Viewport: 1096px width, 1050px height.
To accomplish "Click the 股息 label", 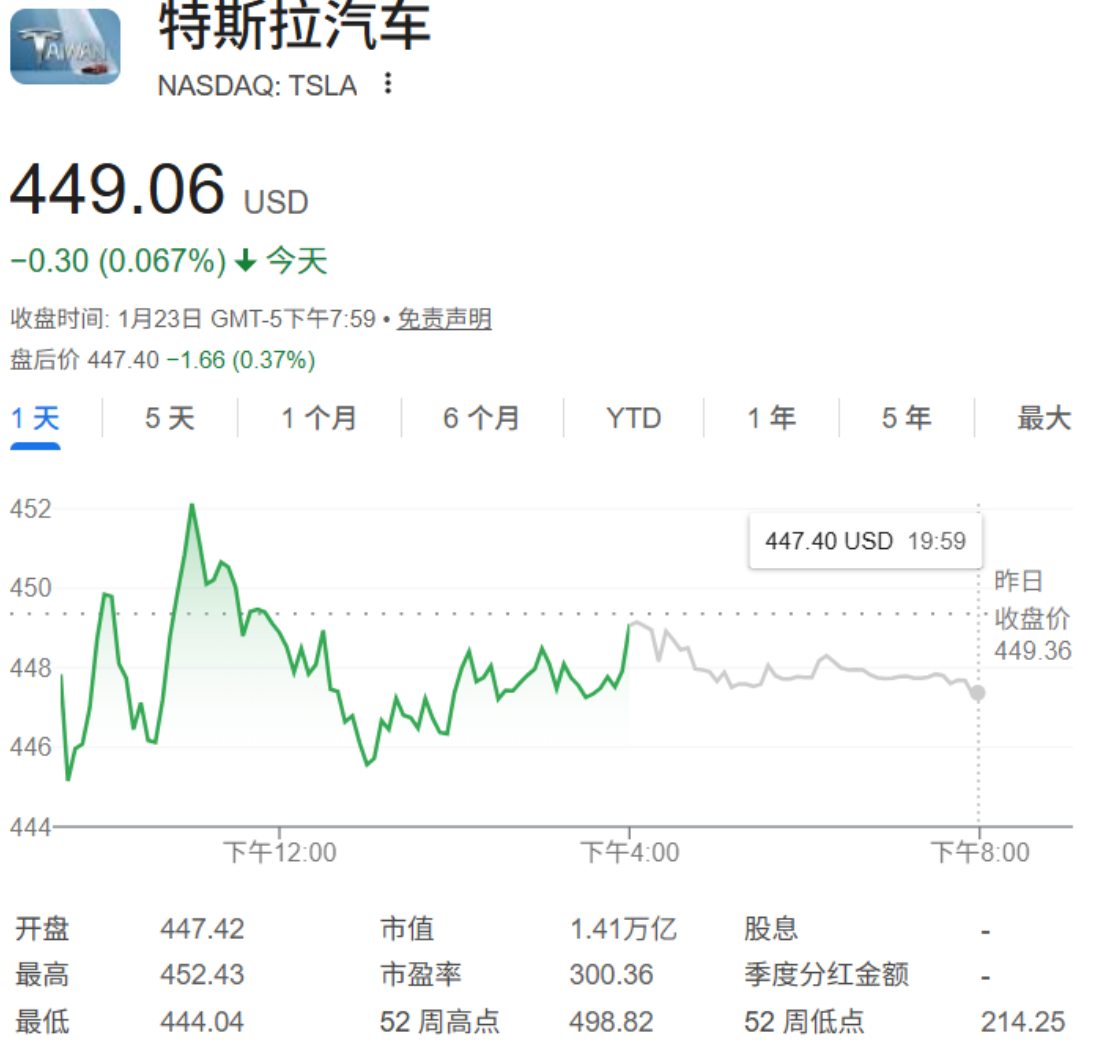I will coord(770,929).
